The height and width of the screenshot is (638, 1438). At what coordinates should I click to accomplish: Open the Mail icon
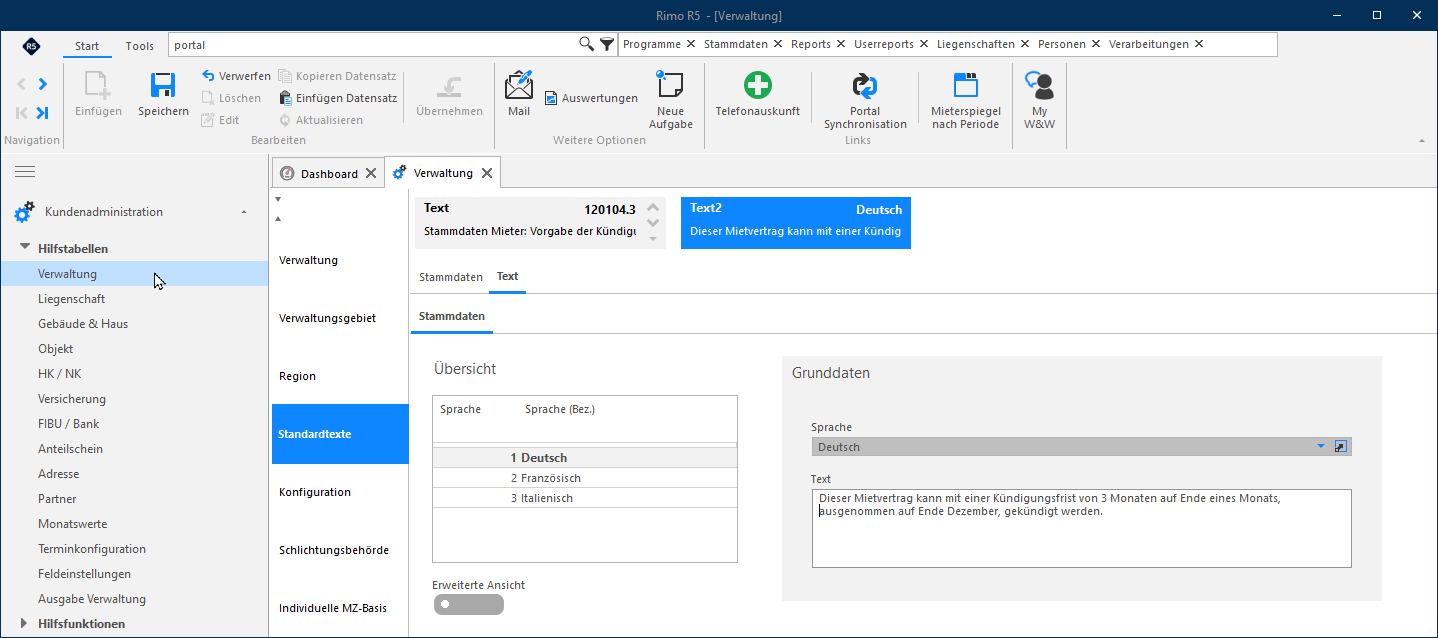pos(519,85)
